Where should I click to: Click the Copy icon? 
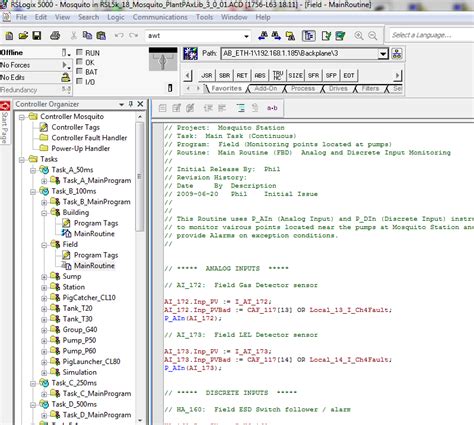(x=87, y=36)
